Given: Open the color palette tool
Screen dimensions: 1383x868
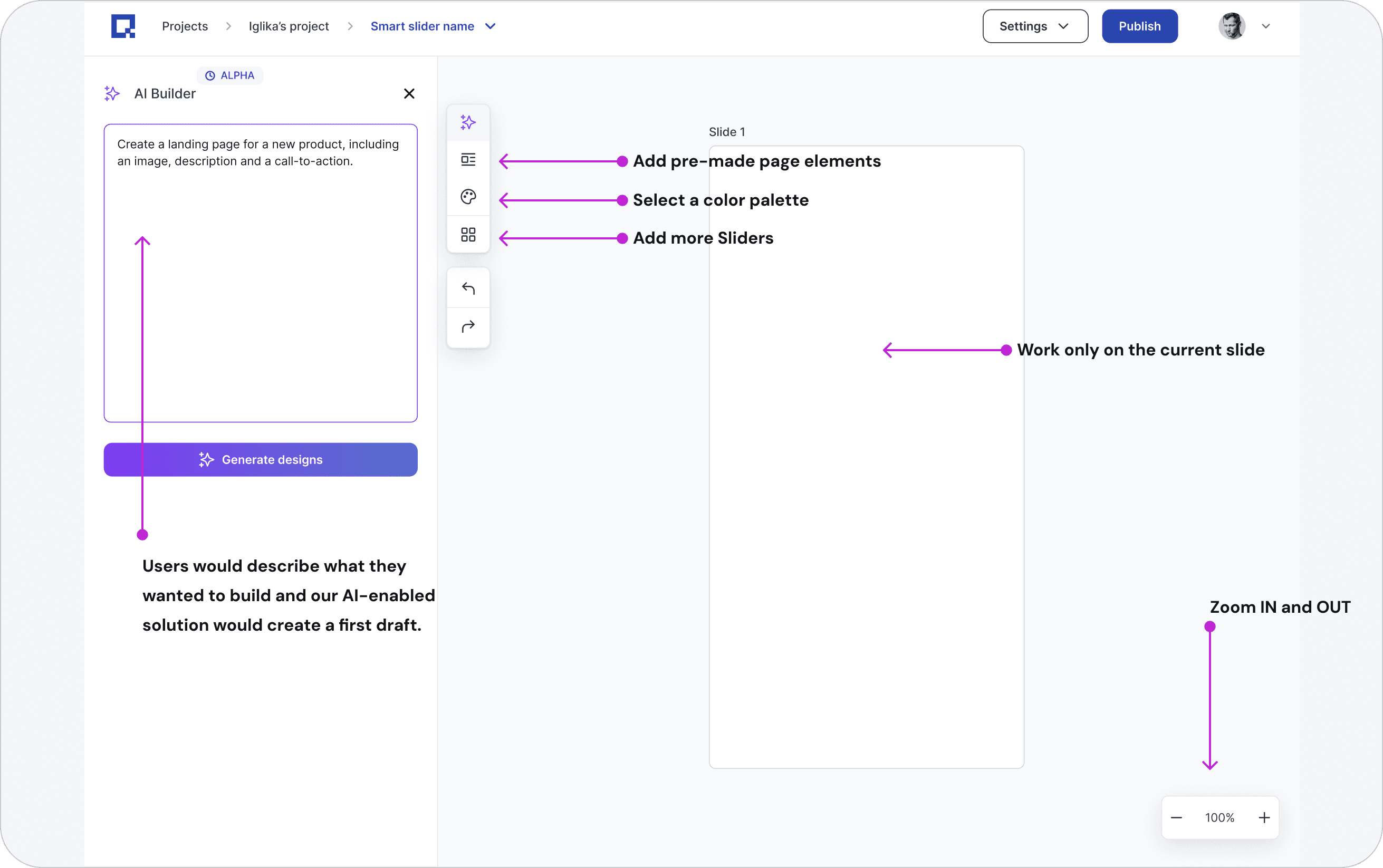Looking at the screenshot, I should point(468,197).
